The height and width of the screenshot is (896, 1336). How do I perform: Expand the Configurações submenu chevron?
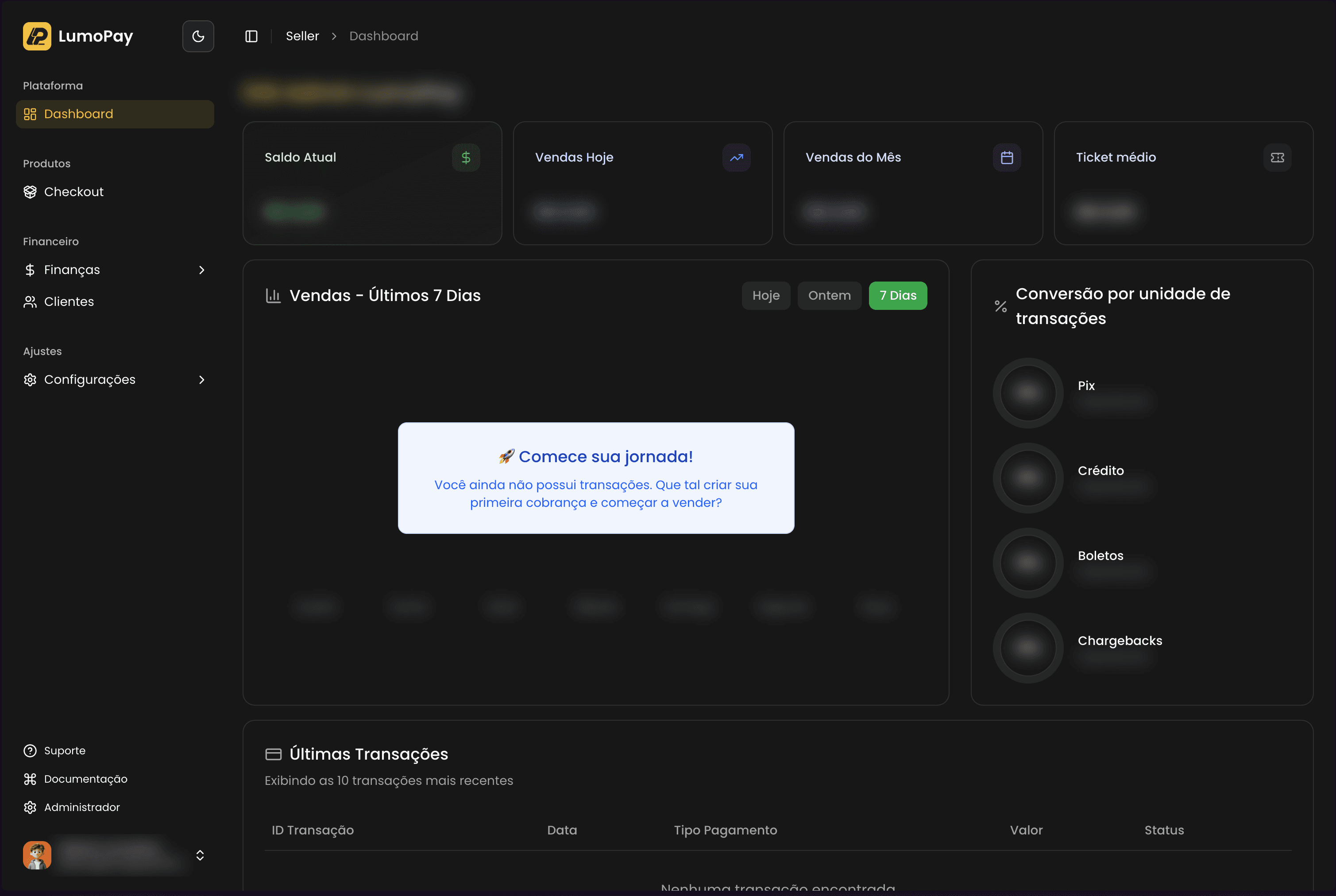201,379
